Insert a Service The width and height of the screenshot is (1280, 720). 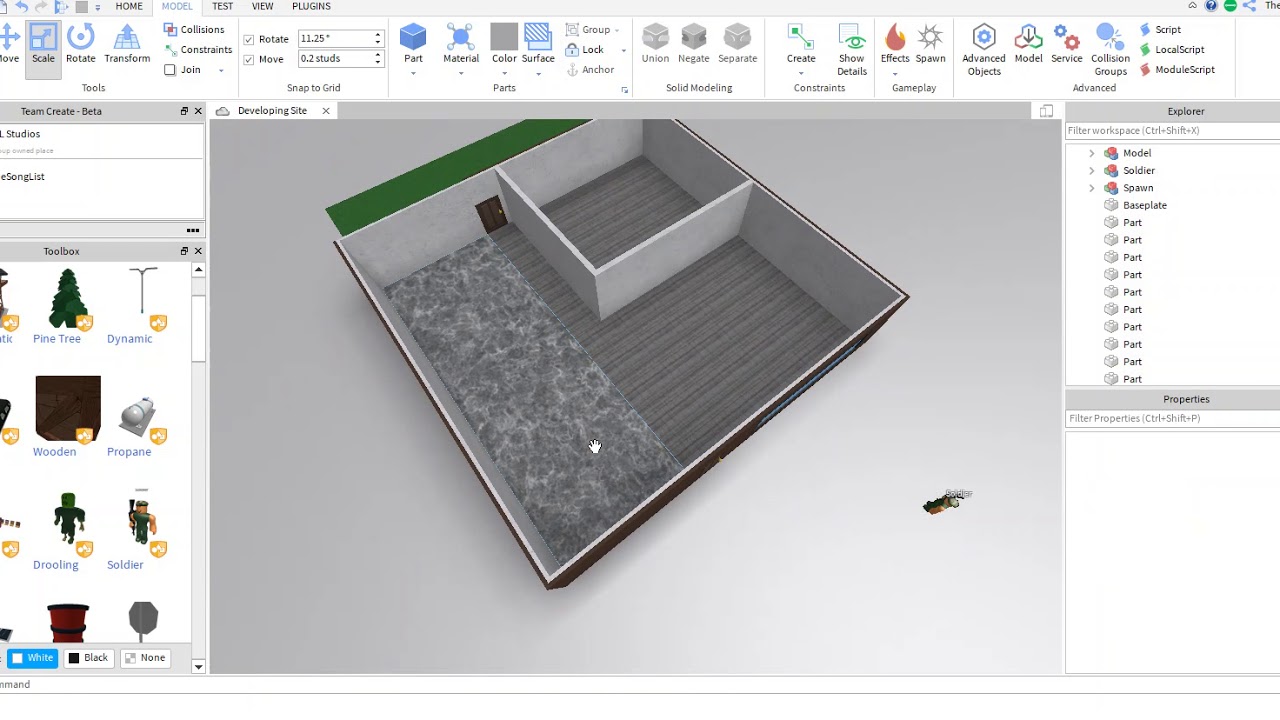(x=1067, y=45)
